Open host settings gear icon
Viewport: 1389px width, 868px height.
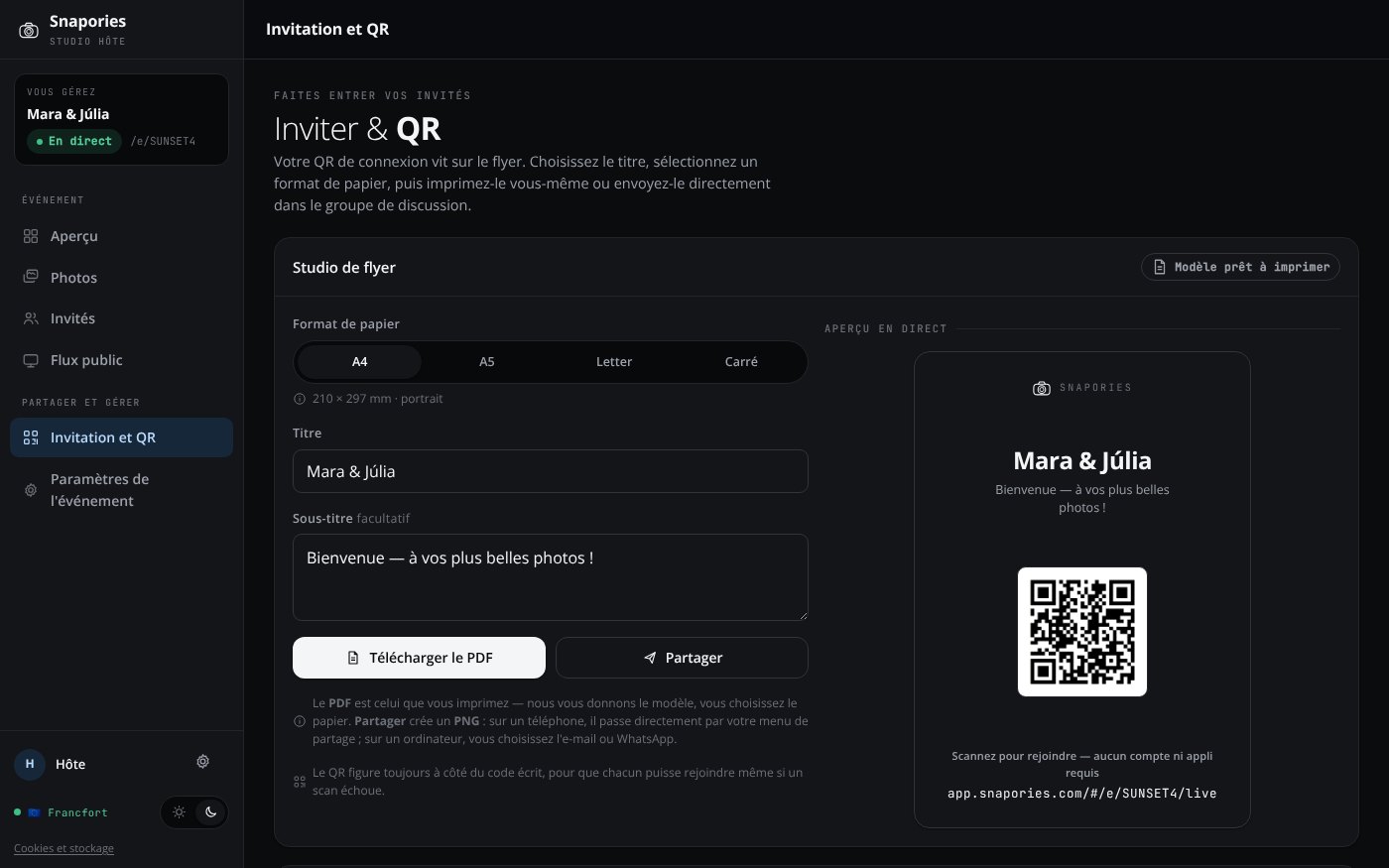[202, 762]
